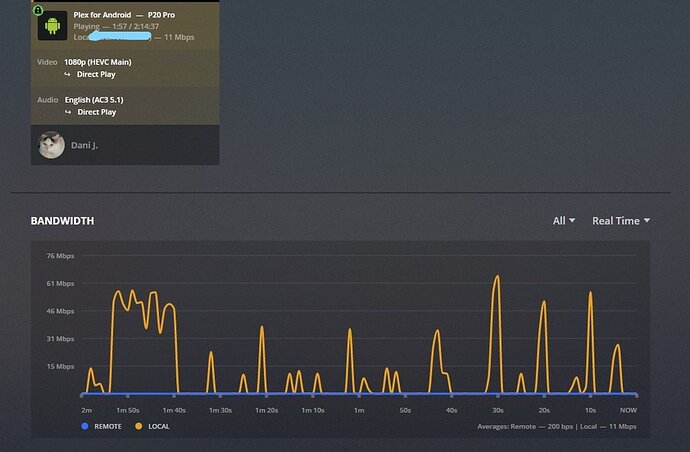Toggle the REMOTE legend series
Screen dimensions: 690x452
pyautogui.click(x=102, y=426)
